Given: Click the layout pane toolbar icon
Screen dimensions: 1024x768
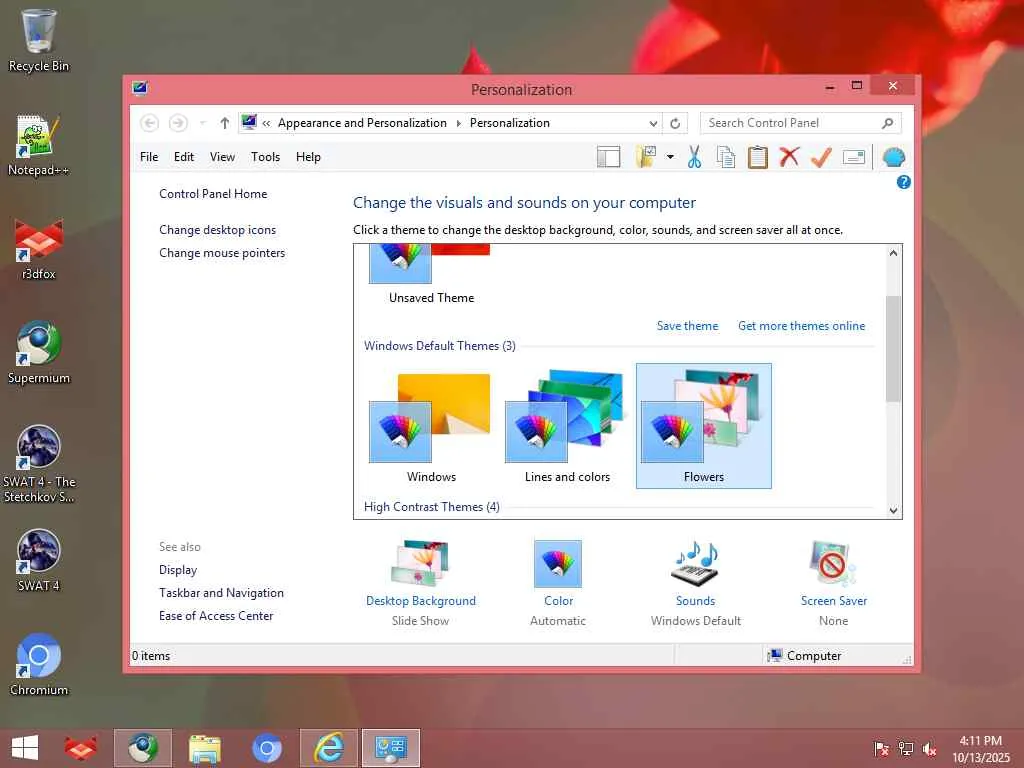Looking at the screenshot, I should click(608, 157).
